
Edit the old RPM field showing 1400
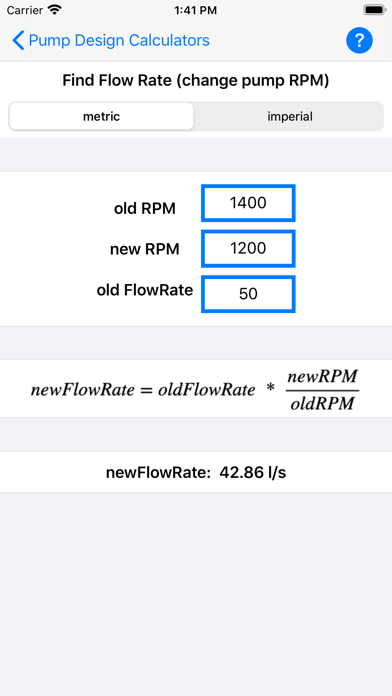(x=248, y=203)
